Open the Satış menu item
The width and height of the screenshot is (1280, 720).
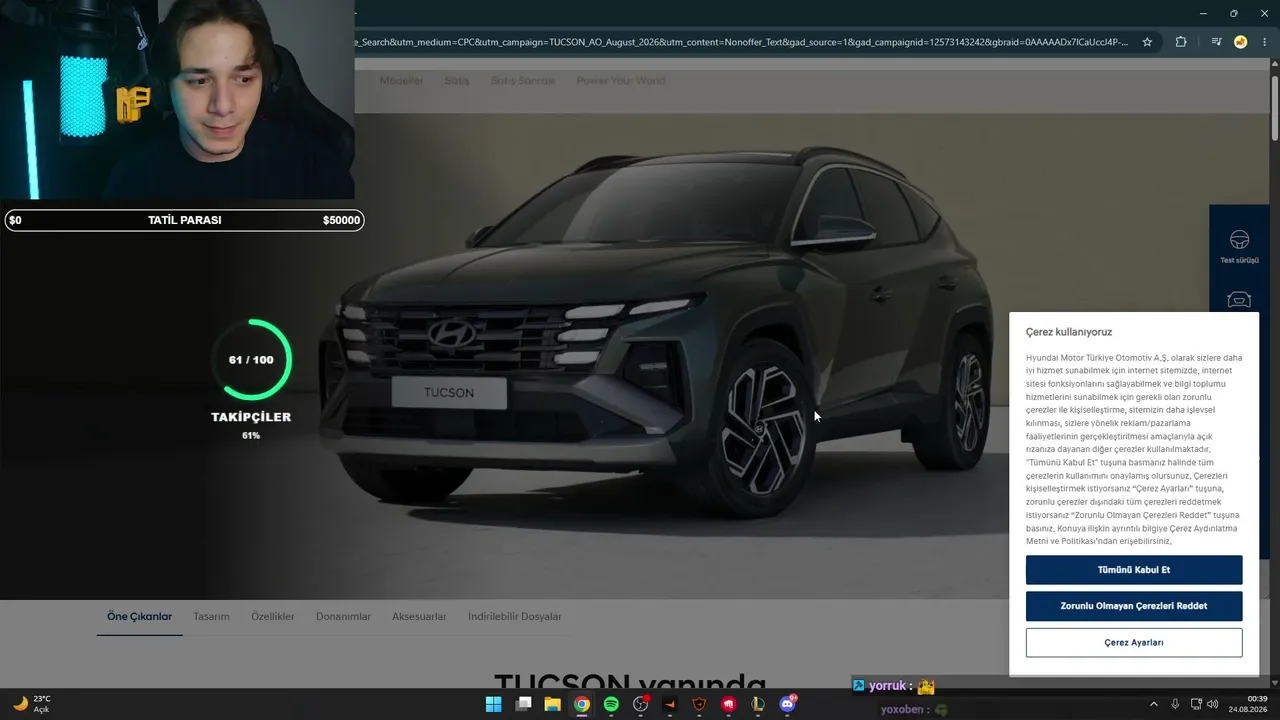pyautogui.click(x=457, y=80)
